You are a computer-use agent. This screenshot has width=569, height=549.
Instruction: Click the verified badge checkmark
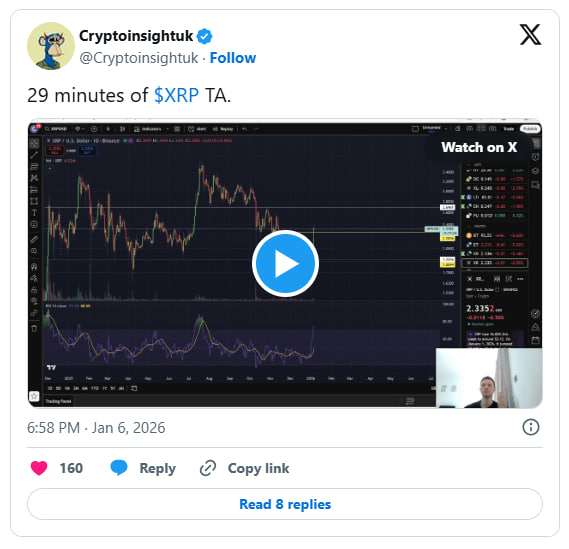point(204,36)
